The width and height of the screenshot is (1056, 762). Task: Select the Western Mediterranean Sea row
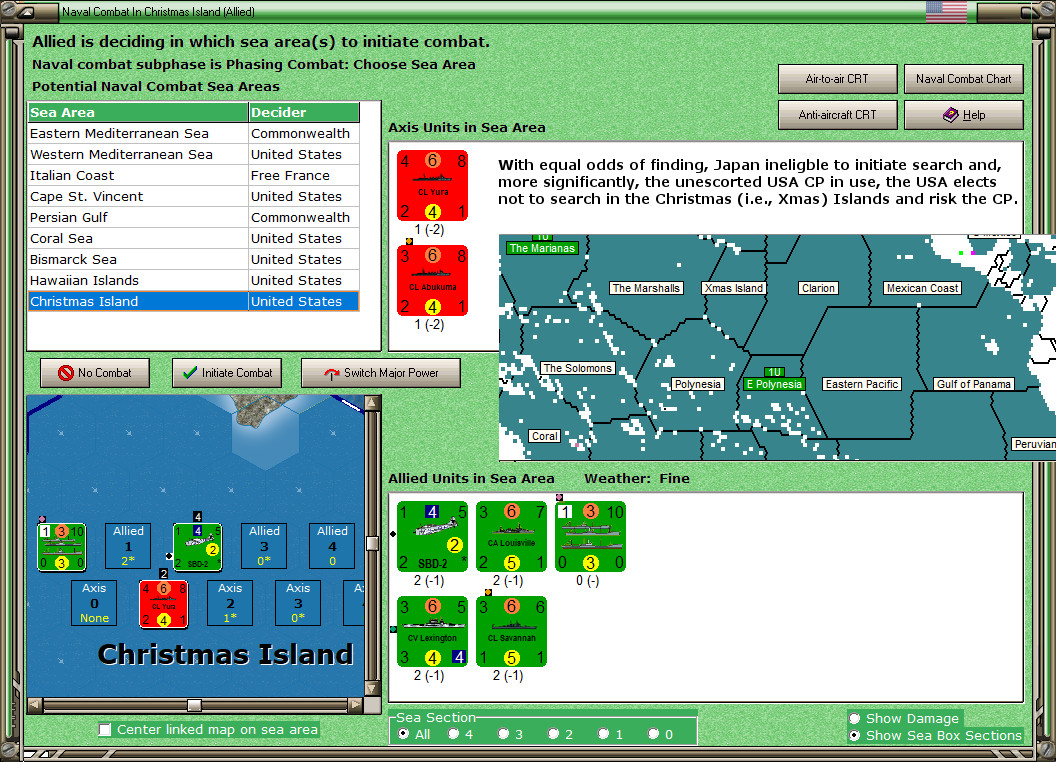pos(193,154)
